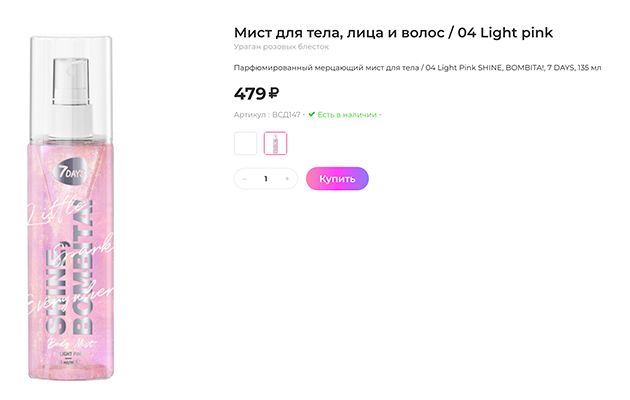Select the pink bottle variant thumbnail
The height and width of the screenshot is (400, 630).
(275, 143)
